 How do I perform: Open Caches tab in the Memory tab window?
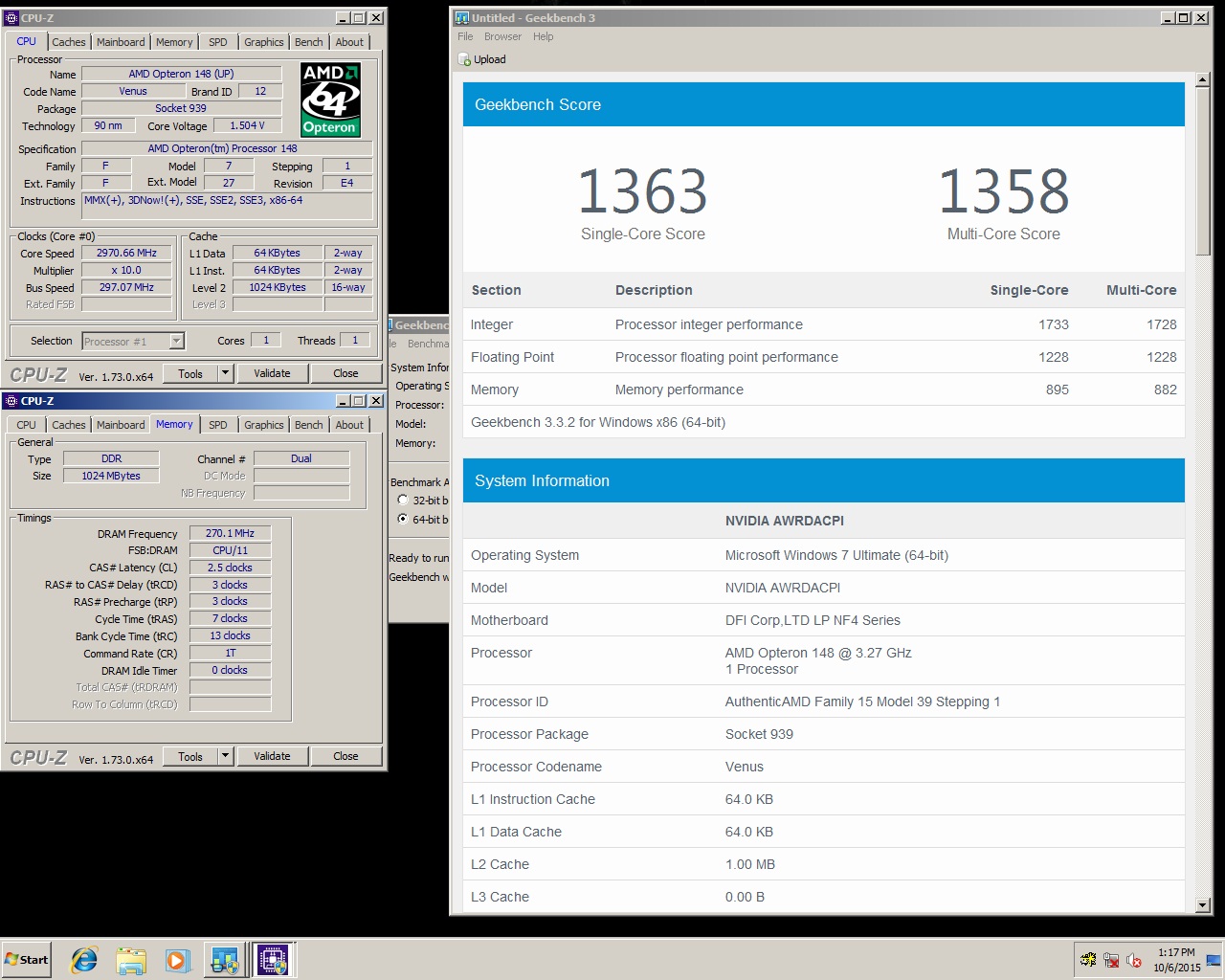(x=69, y=425)
